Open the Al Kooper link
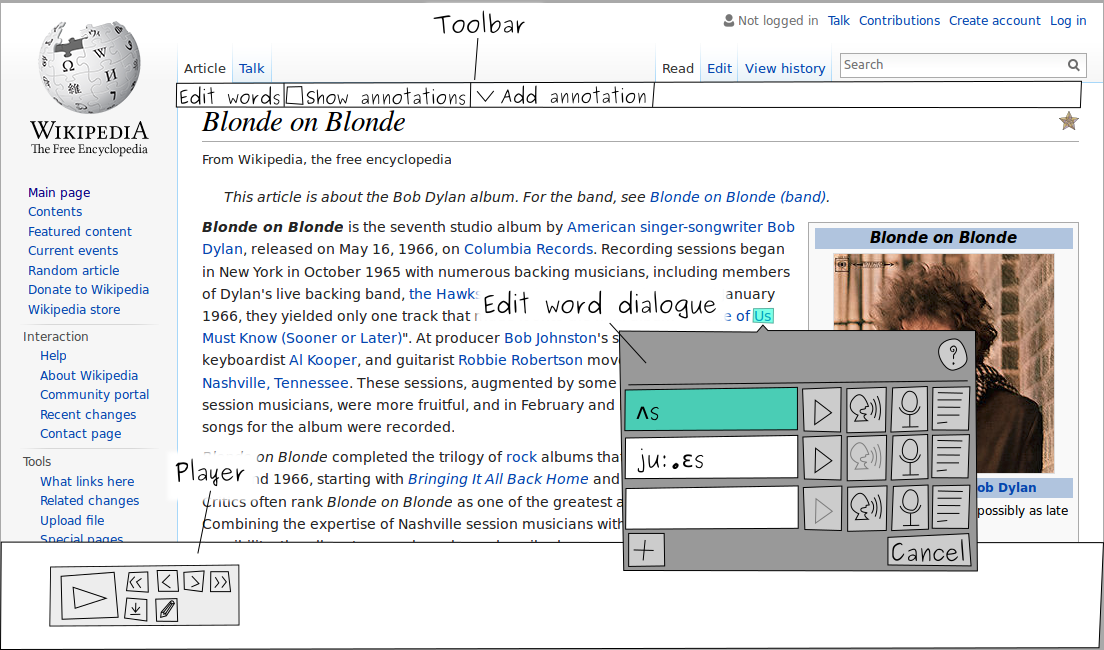 pyautogui.click(x=322, y=360)
